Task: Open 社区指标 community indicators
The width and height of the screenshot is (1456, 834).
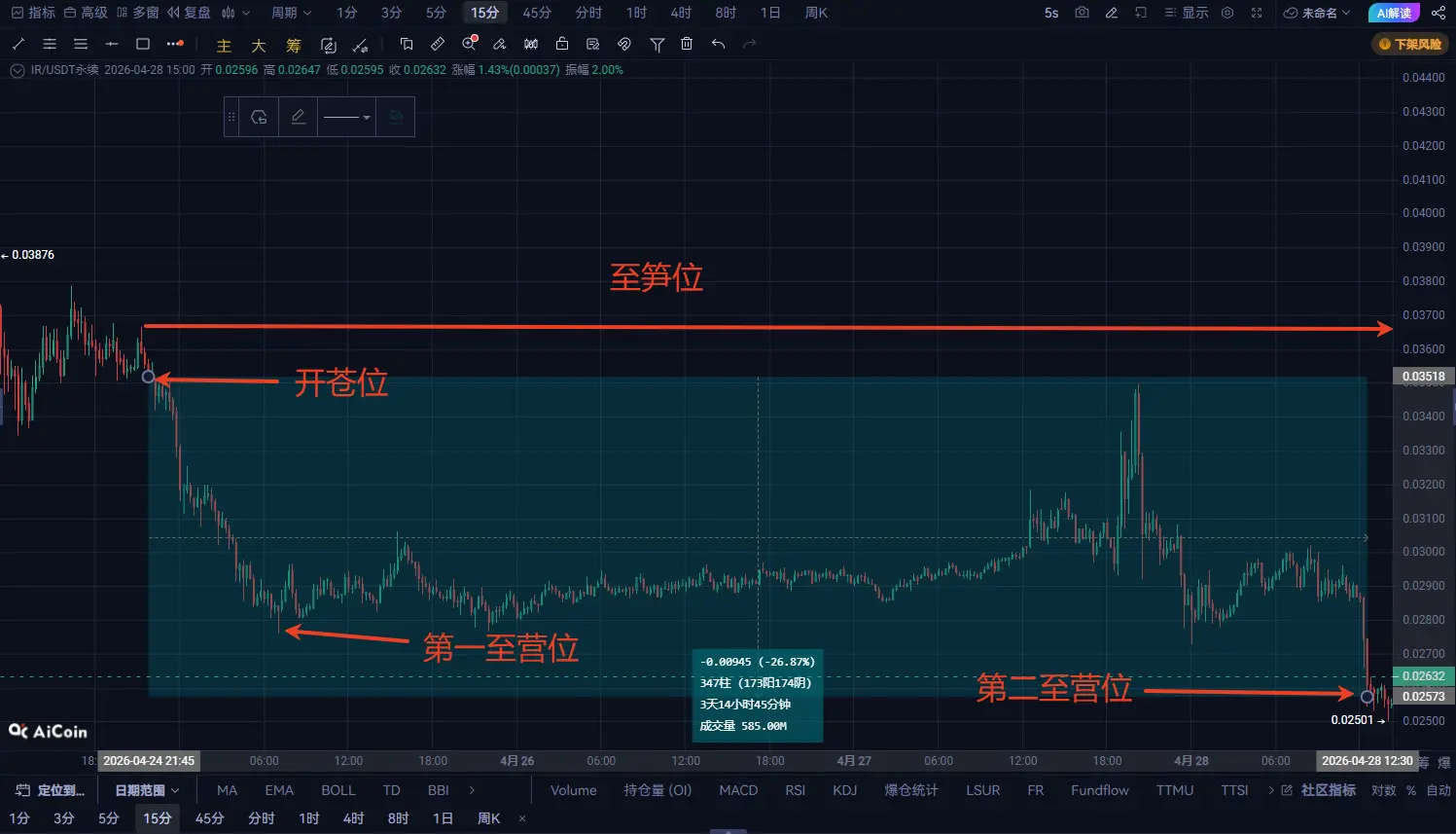Action: click(1319, 790)
